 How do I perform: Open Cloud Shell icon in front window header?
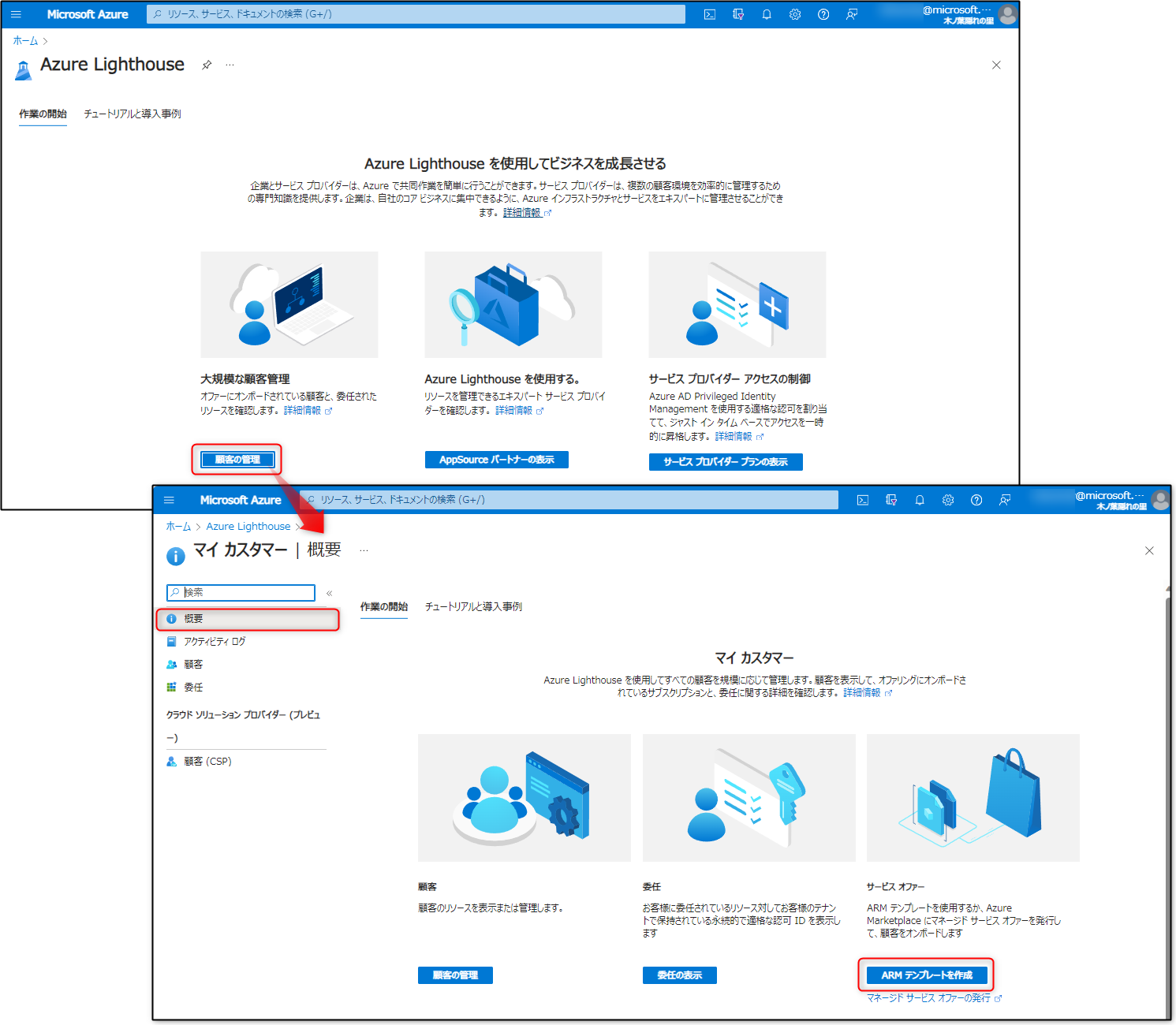pyautogui.click(x=863, y=500)
